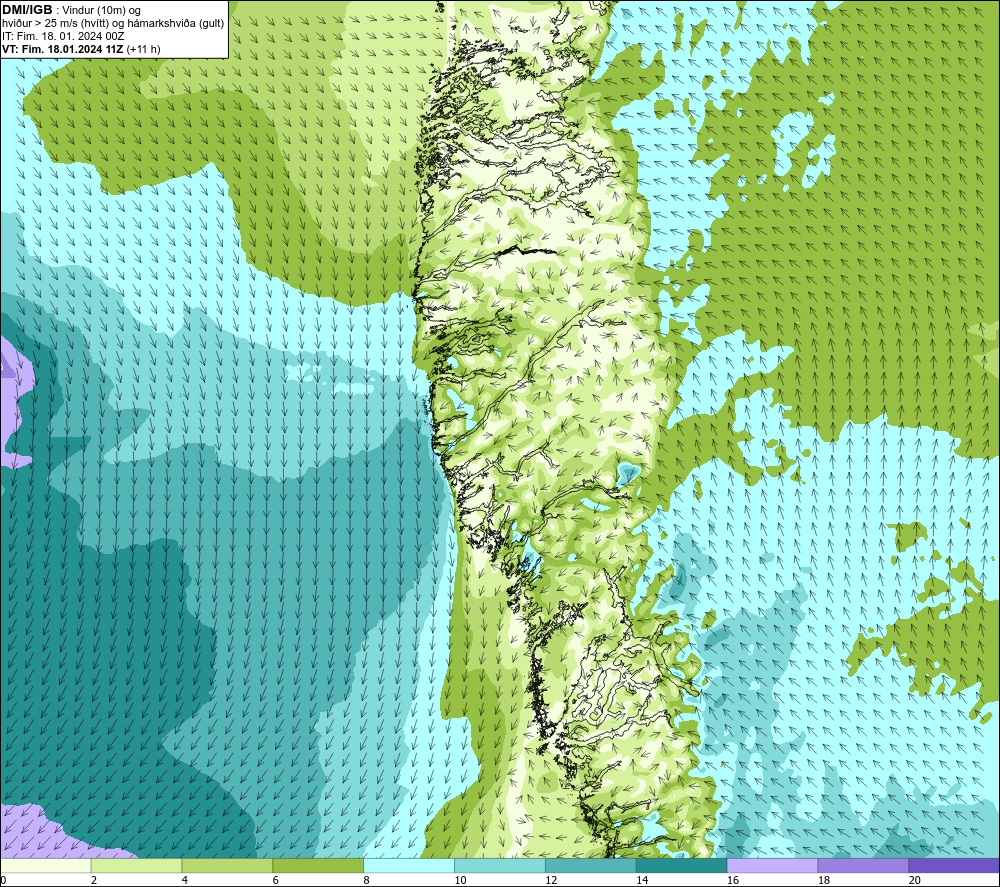Click the 'hviður > 25 m/s (hvítt)' description line

pos(113,24)
